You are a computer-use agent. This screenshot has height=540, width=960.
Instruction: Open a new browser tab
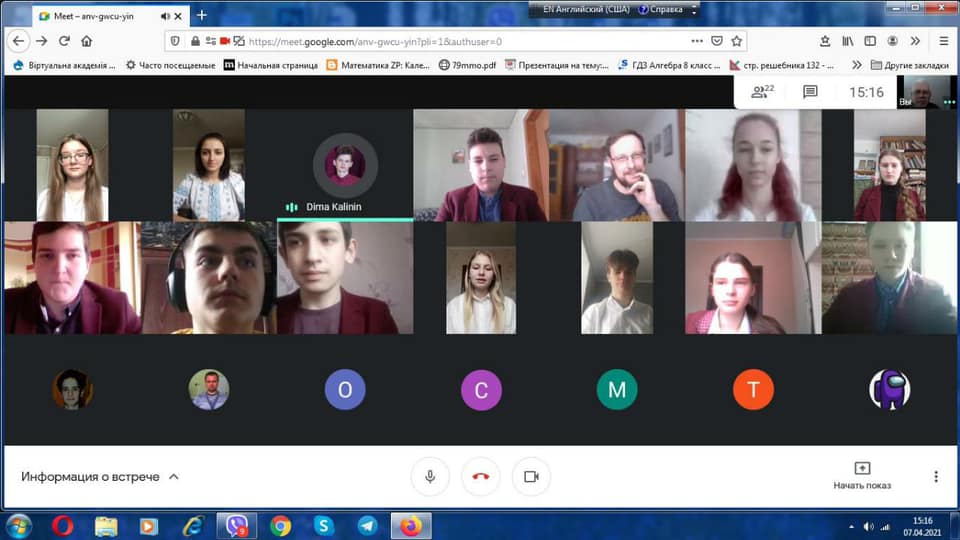click(x=201, y=15)
